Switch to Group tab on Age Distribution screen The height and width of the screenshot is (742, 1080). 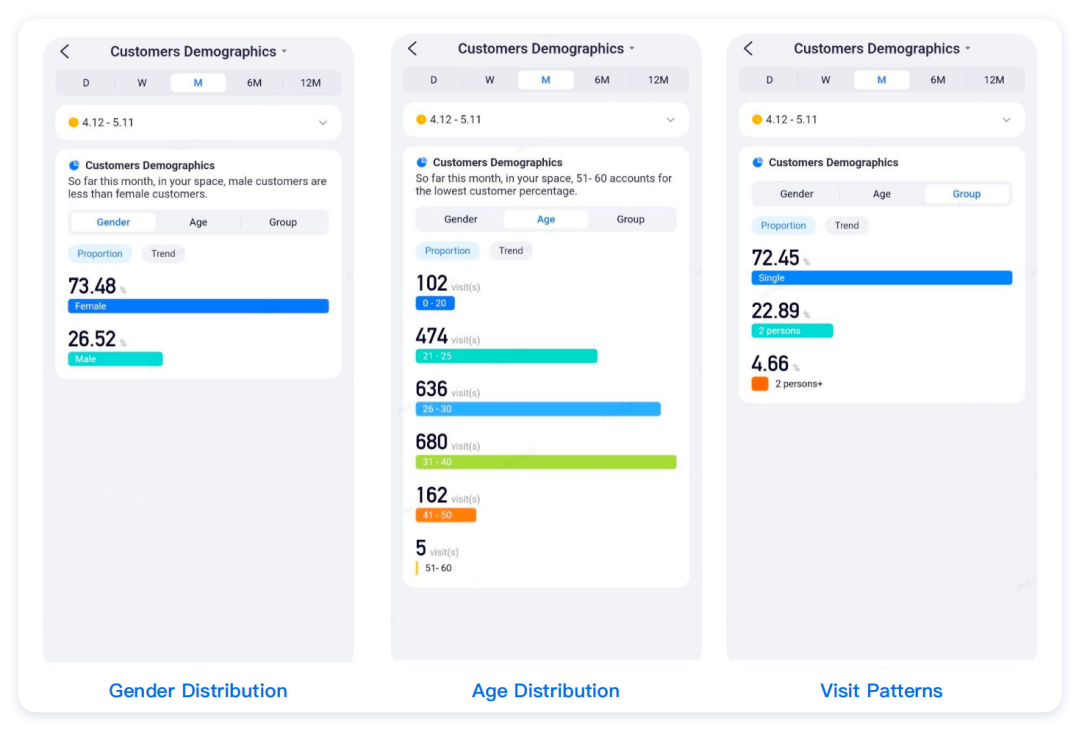[630, 220]
